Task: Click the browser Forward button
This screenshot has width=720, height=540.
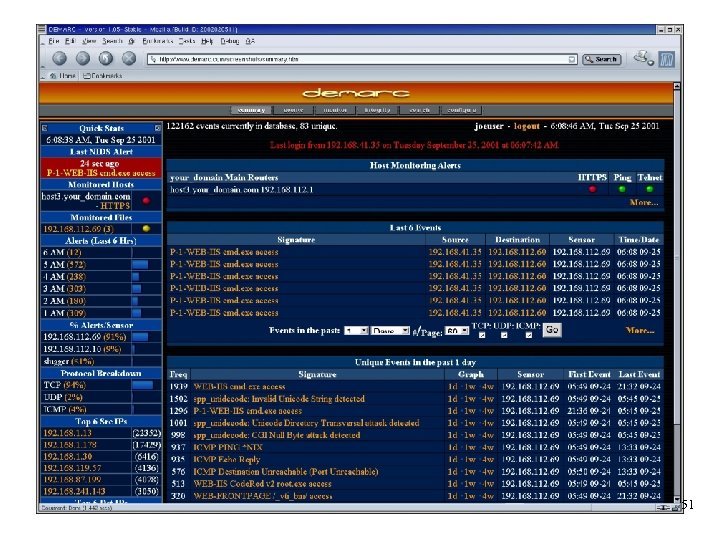Action: coord(83,58)
